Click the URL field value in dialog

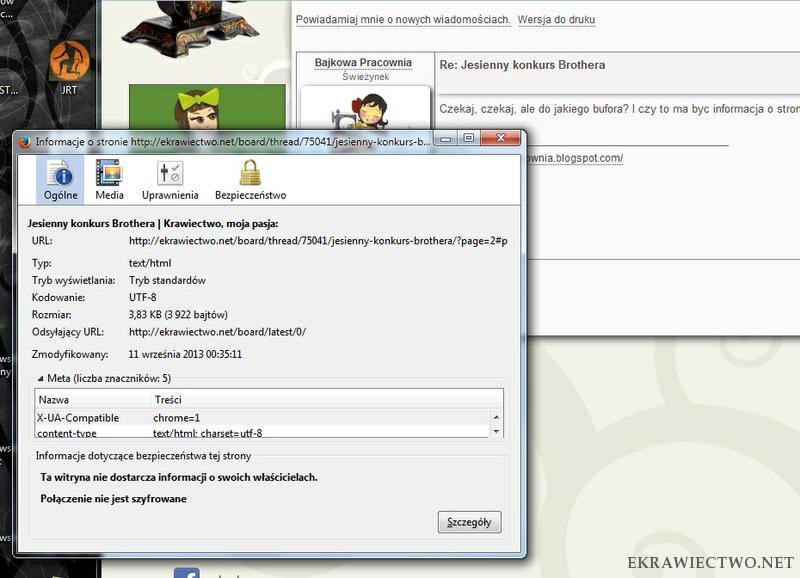click(318, 241)
